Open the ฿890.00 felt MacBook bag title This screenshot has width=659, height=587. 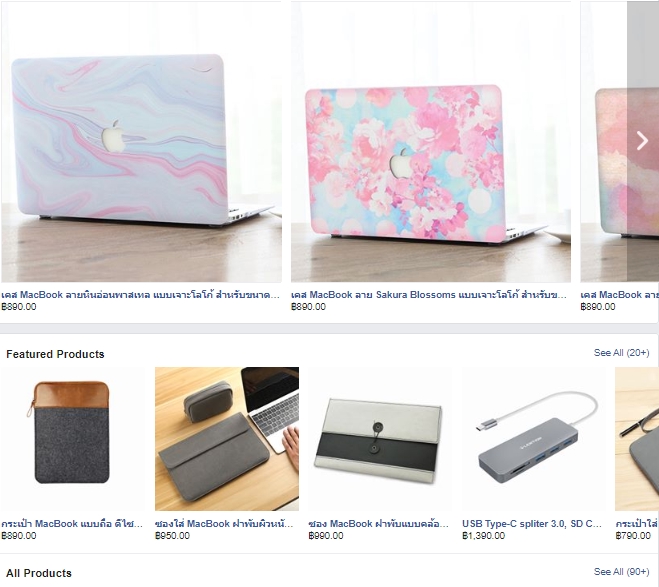(x=72, y=524)
